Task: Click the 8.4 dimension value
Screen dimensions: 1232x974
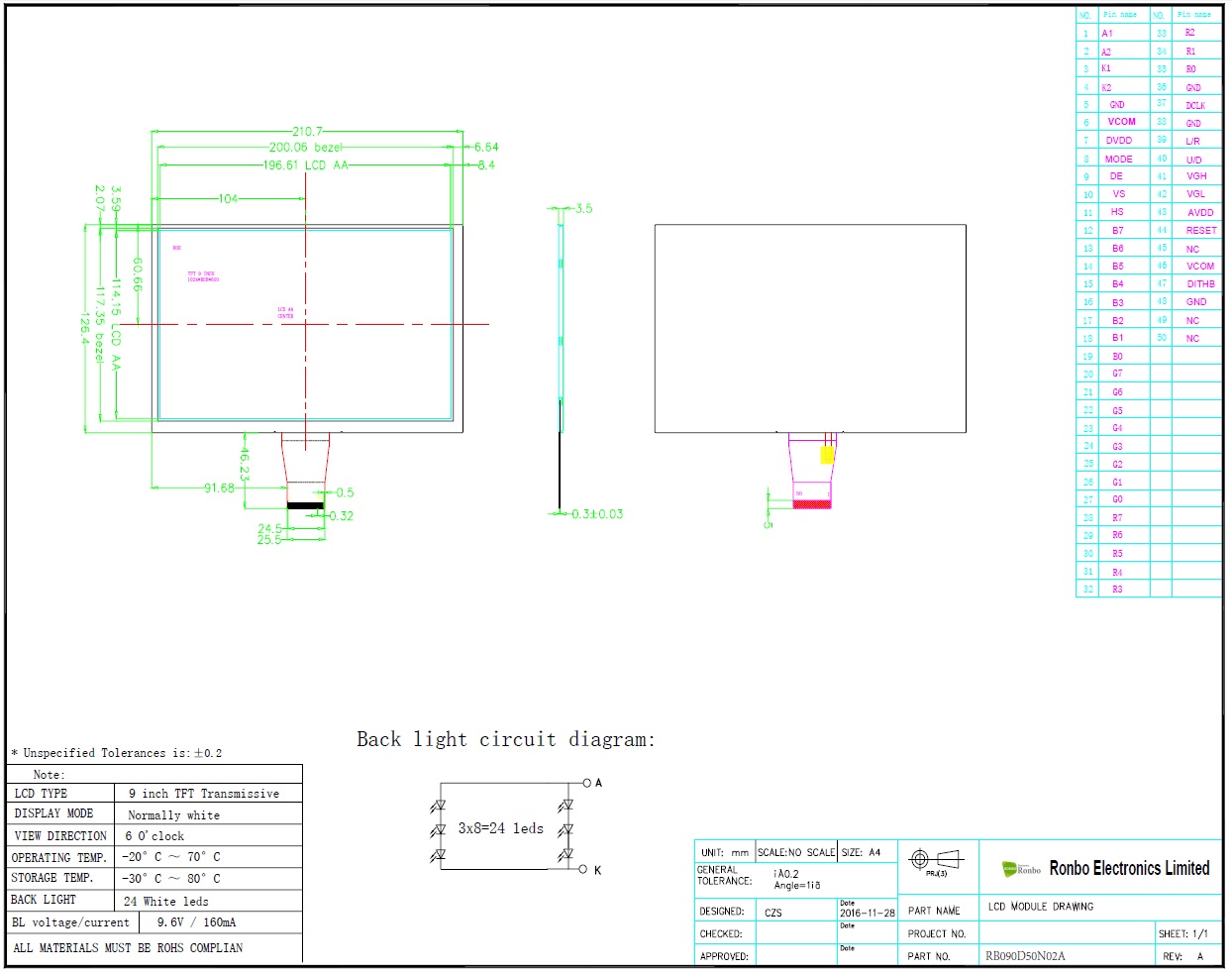Action: click(x=486, y=165)
